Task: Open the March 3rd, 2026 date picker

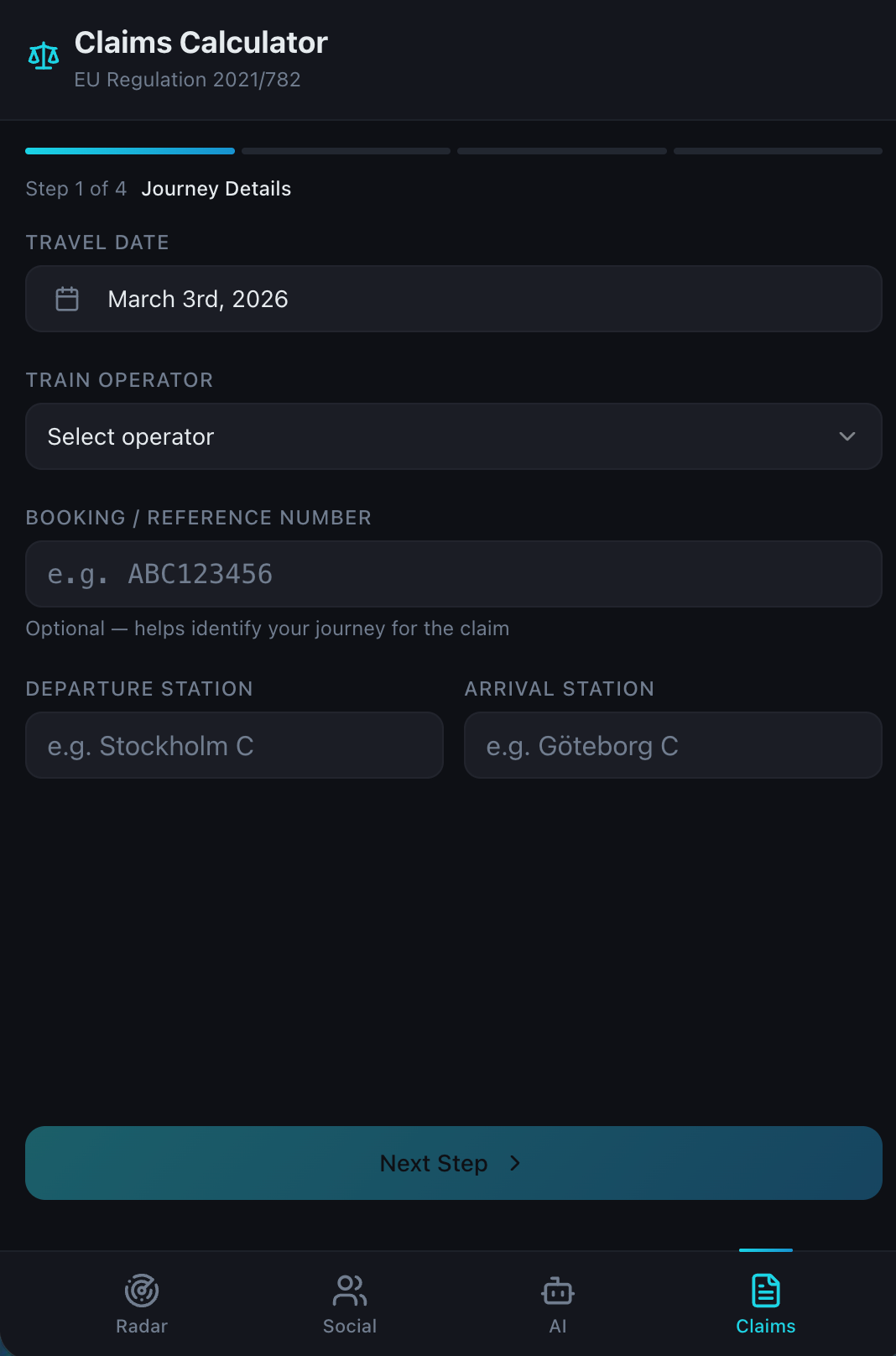Action: tap(454, 299)
